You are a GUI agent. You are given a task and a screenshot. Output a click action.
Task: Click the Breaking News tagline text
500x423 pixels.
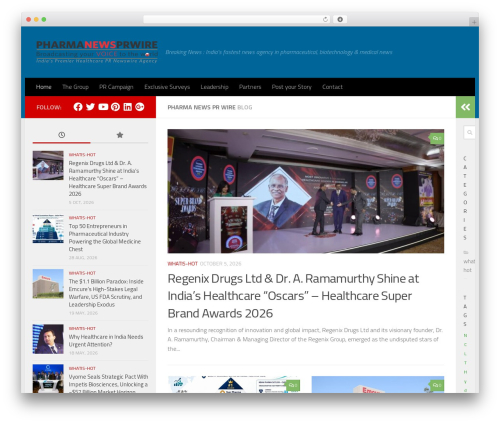(279, 52)
